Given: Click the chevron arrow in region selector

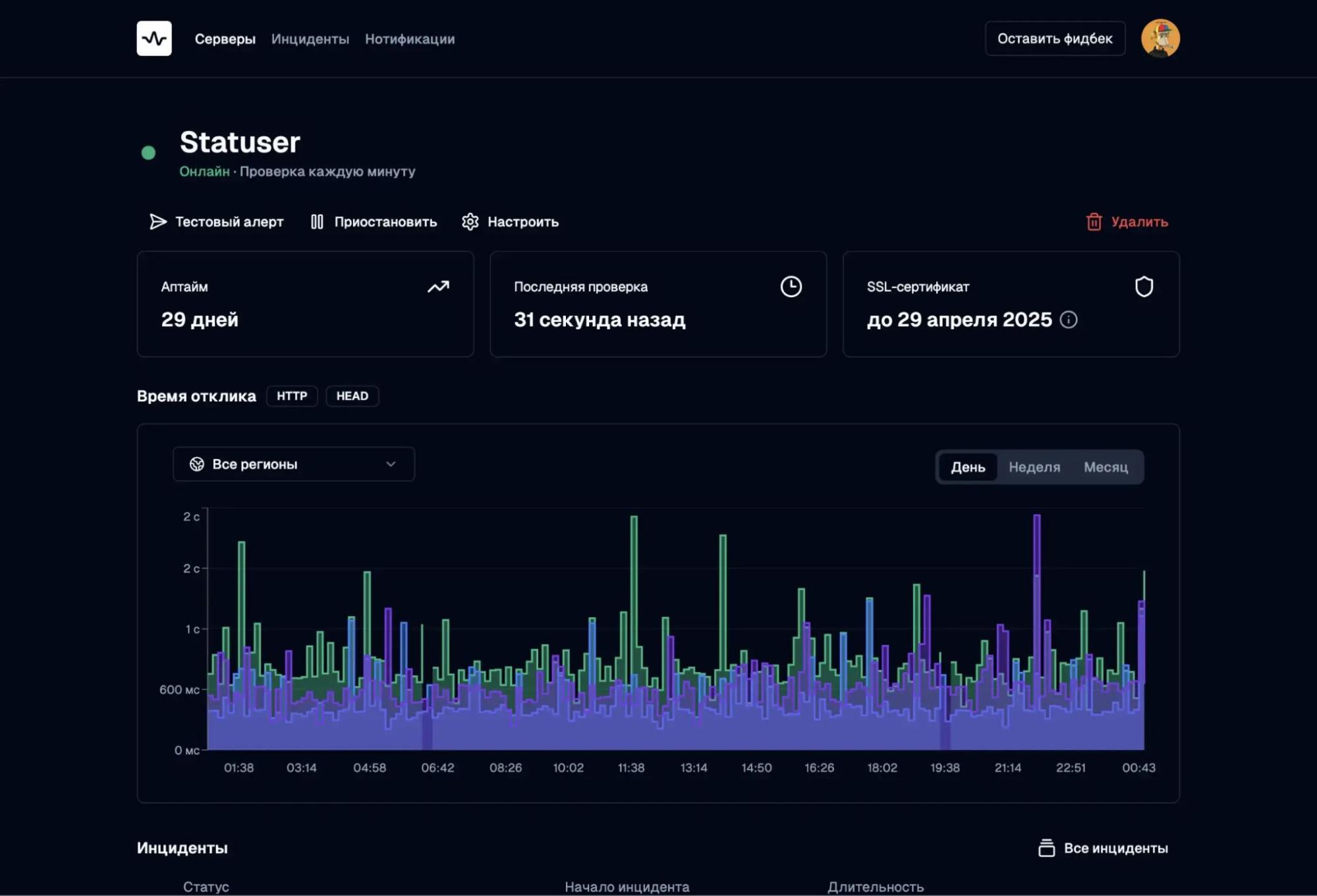Looking at the screenshot, I should tap(391, 464).
